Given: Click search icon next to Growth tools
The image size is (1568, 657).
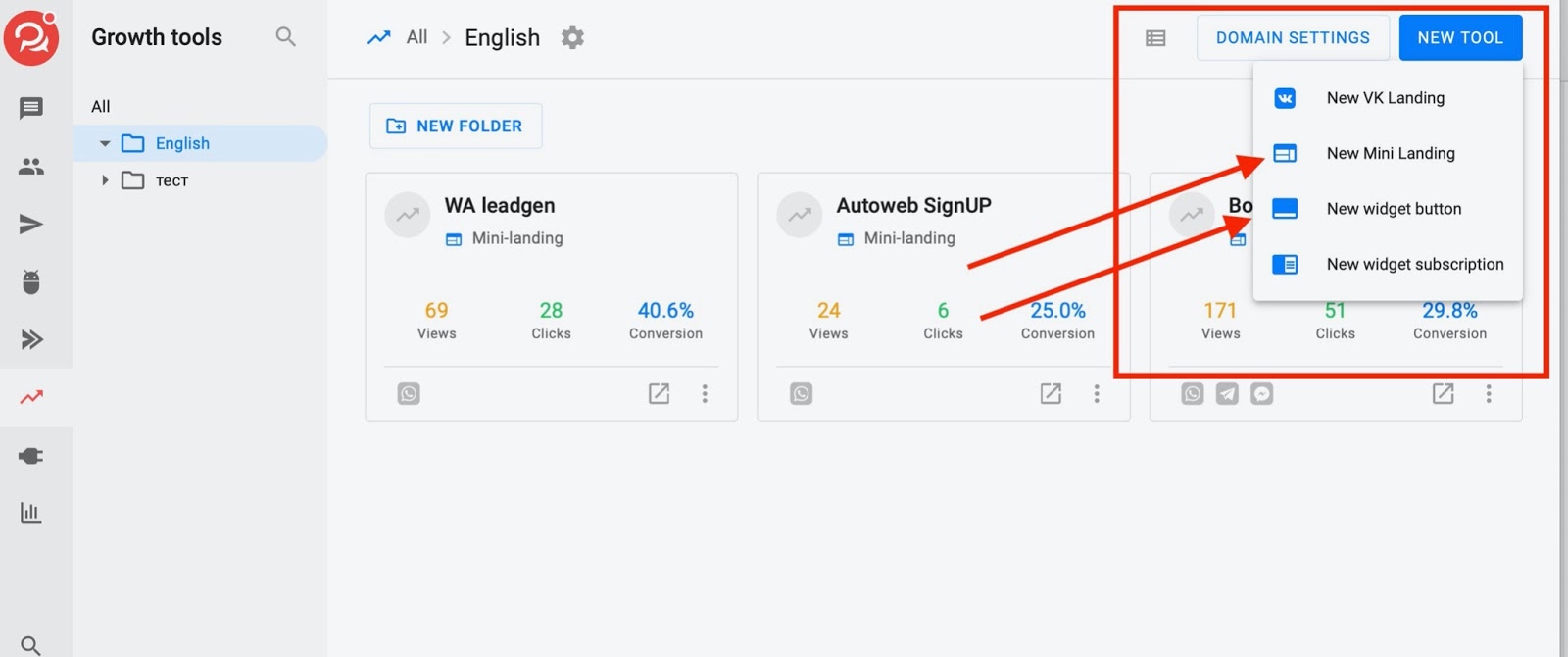Looking at the screenshot, I should click(285, 37).
